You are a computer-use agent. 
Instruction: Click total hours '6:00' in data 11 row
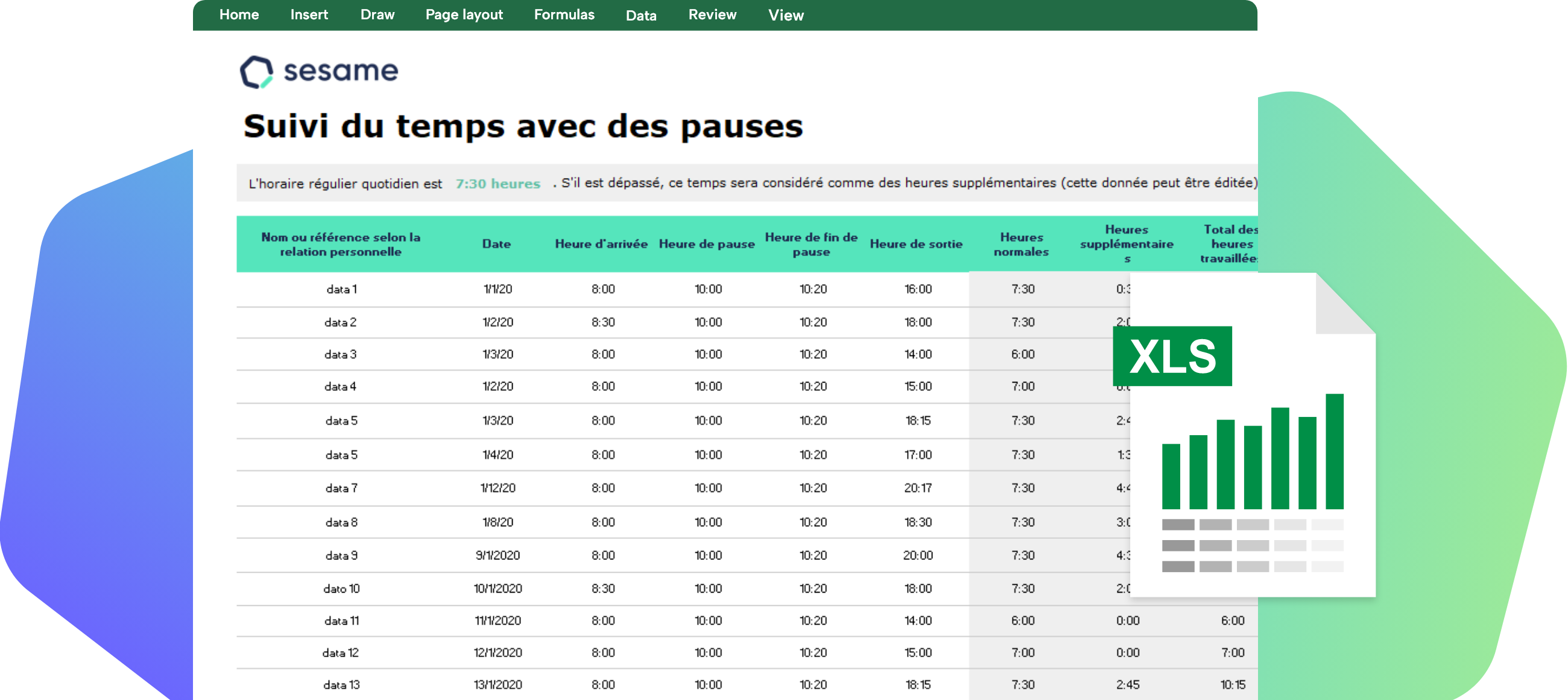tap(1233, 620)
